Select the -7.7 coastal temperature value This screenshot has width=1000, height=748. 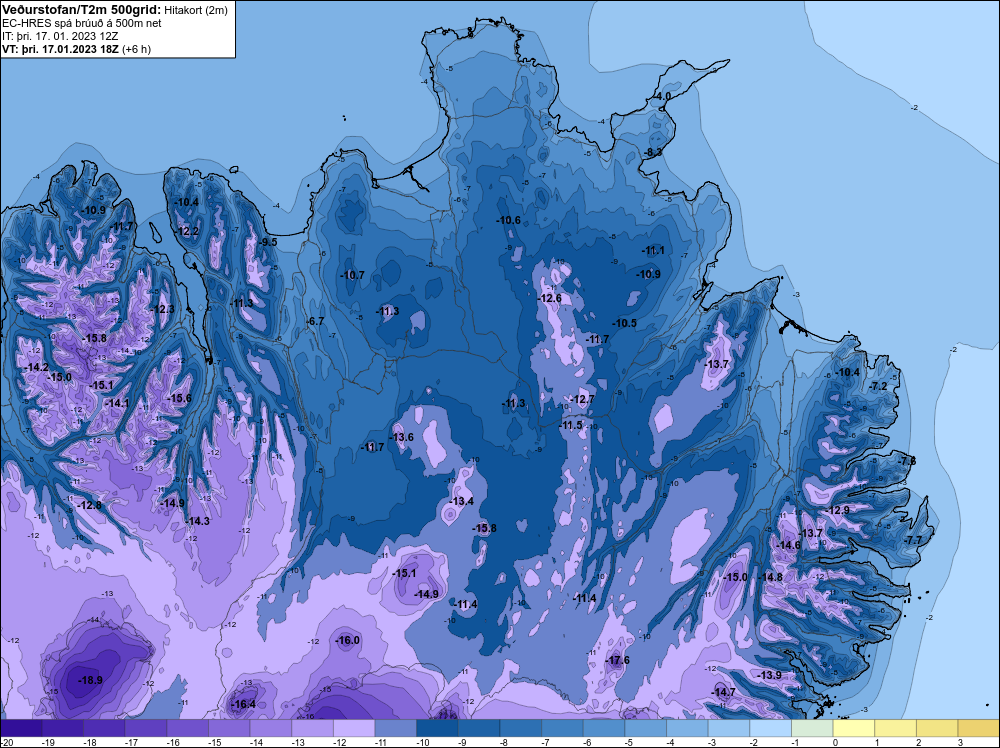[x=913, y=540]
